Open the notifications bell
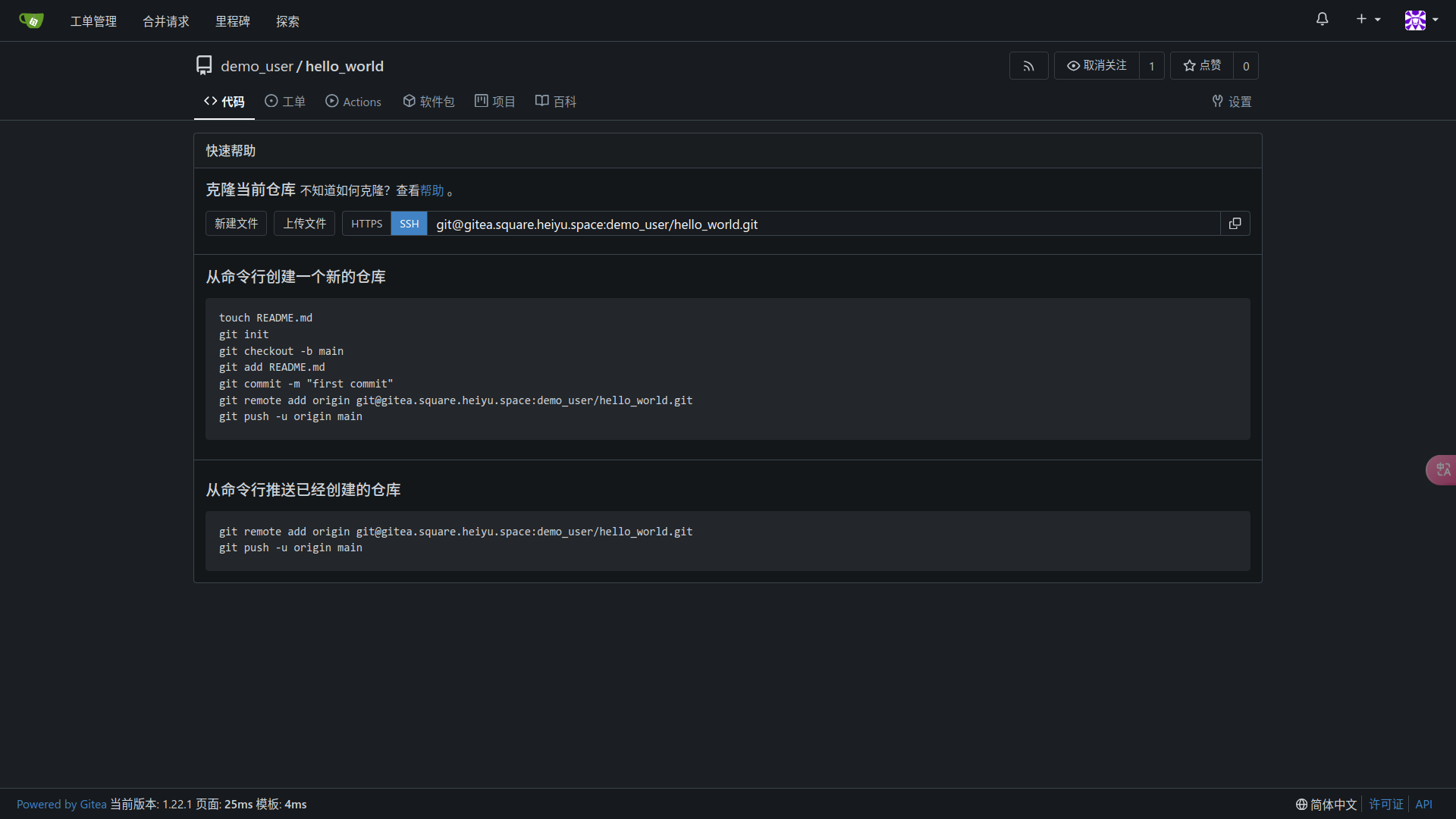Image resolution: width=1456 pixels, height=819 pixels. 1322,20
